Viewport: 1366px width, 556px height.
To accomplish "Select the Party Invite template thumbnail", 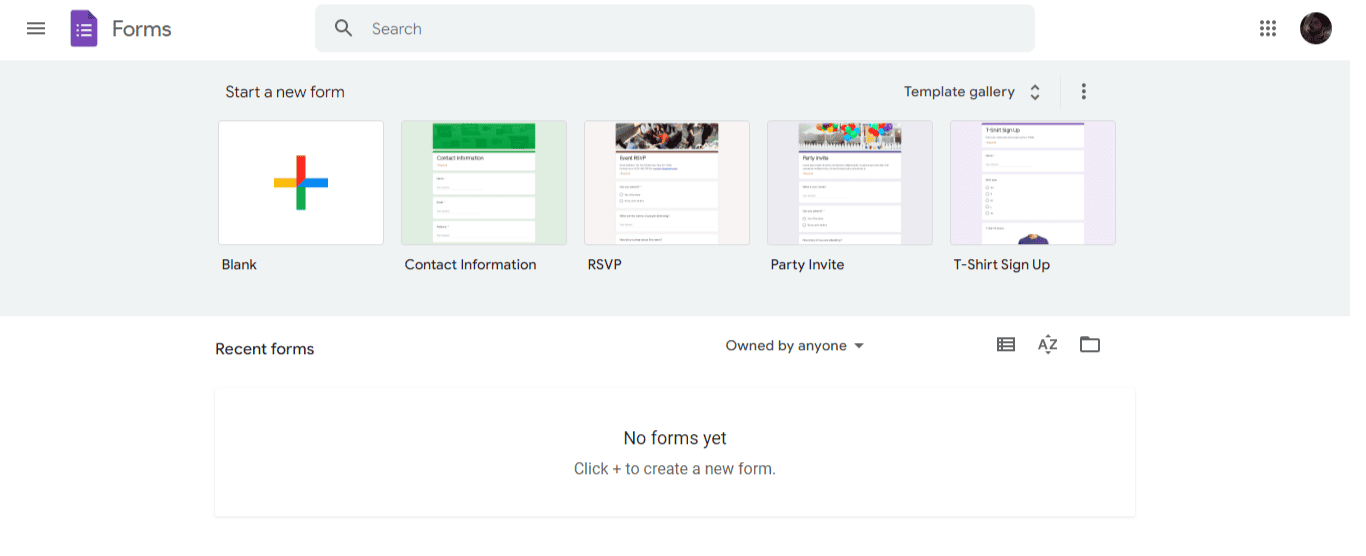I will (x=850, y=183).
